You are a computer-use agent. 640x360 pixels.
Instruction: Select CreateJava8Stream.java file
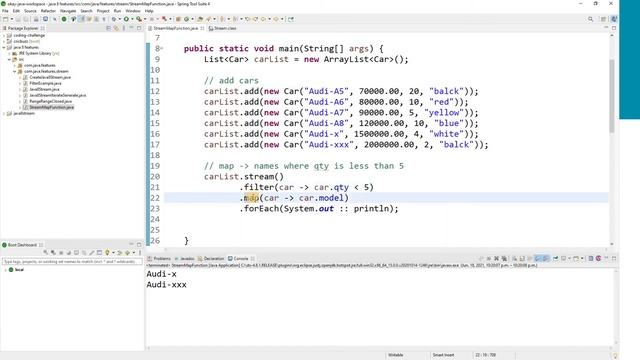(50, 77)
